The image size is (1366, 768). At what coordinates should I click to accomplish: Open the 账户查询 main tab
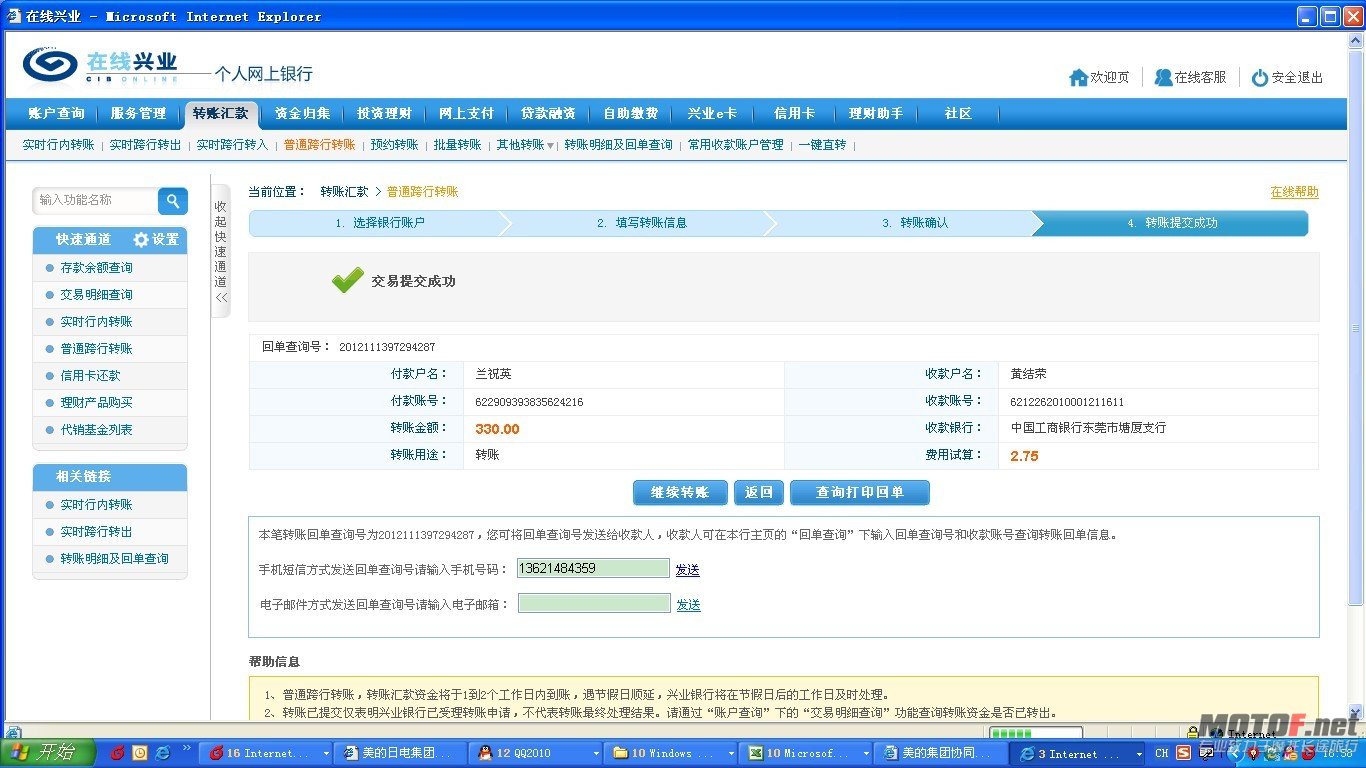point(57,113)
